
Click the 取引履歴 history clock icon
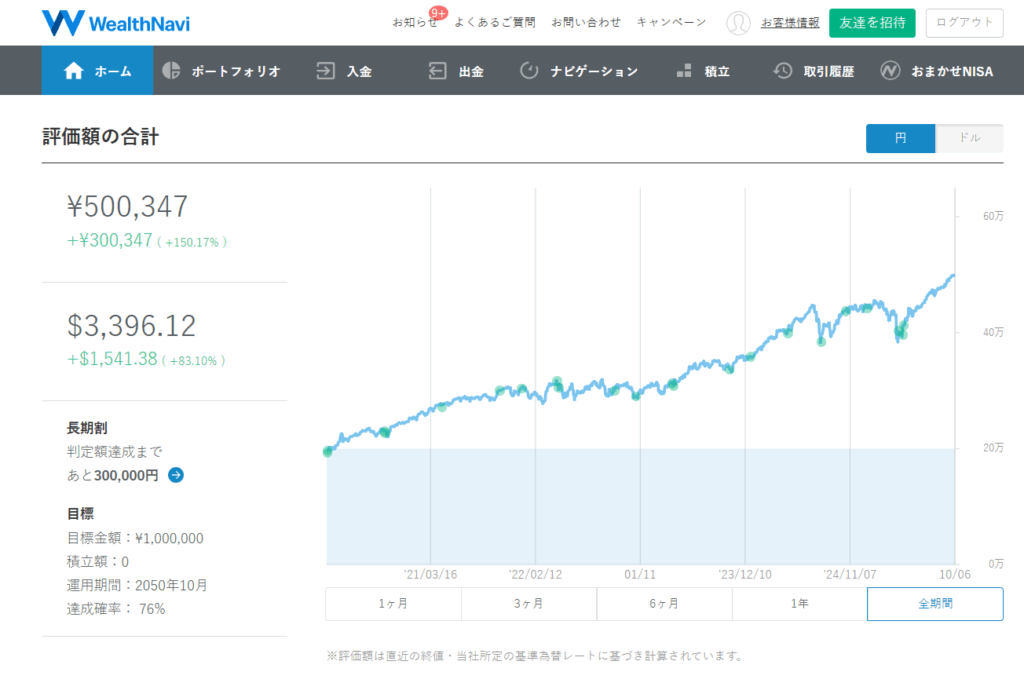click(783, 71)
